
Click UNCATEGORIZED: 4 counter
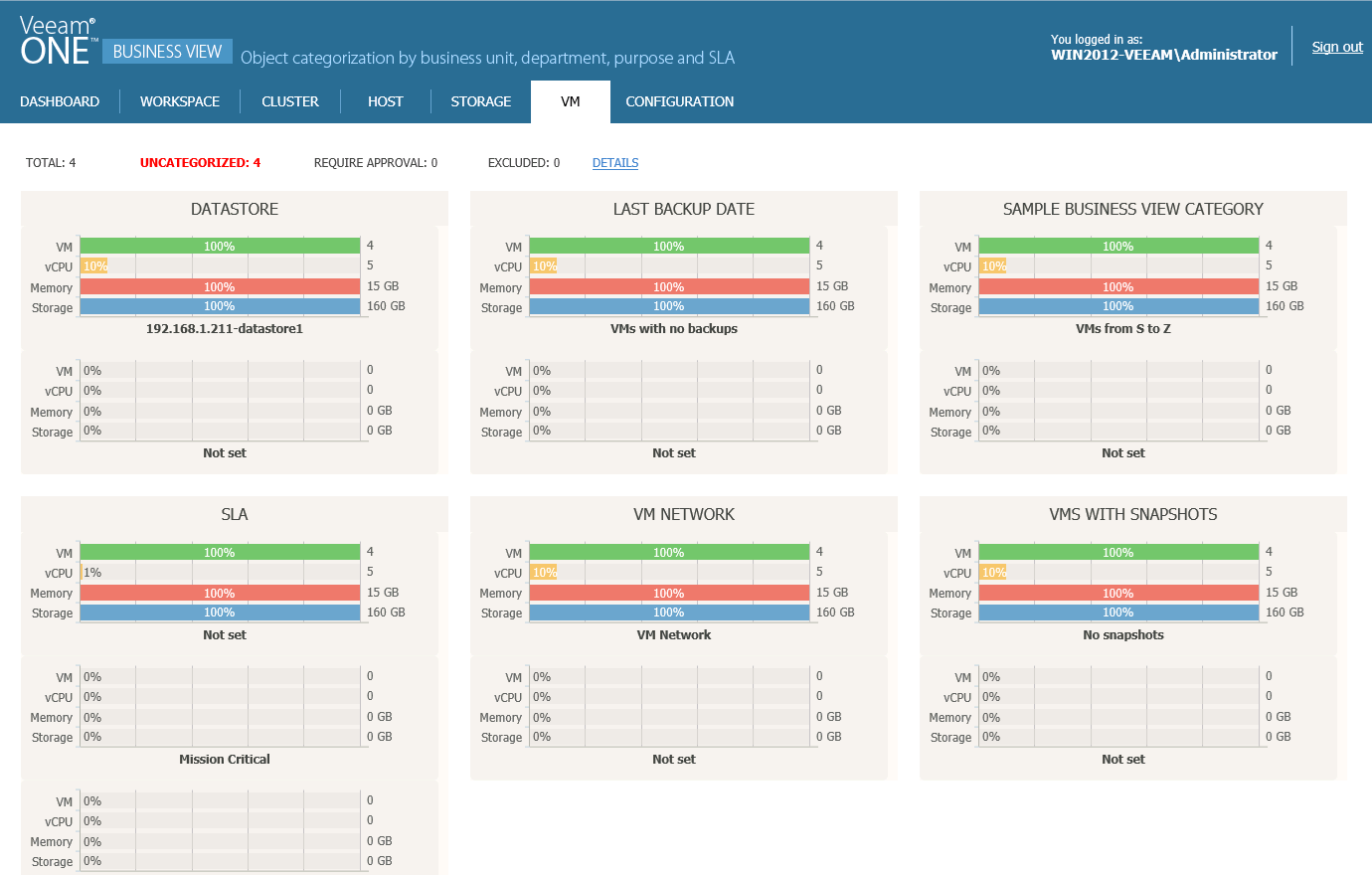click(200, 163)
